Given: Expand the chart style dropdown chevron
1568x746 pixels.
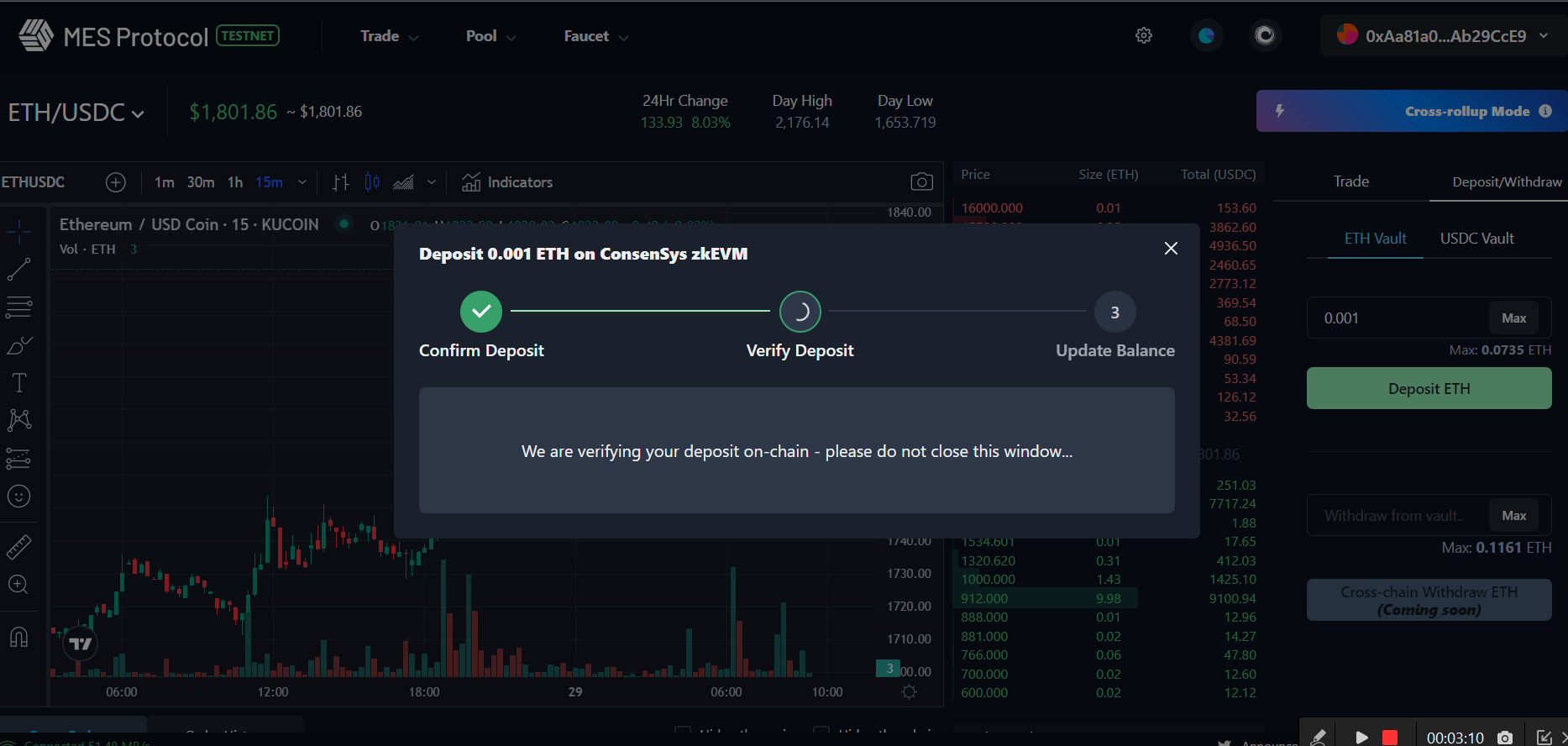Looking at the screenshot, I should coord(432,182).
